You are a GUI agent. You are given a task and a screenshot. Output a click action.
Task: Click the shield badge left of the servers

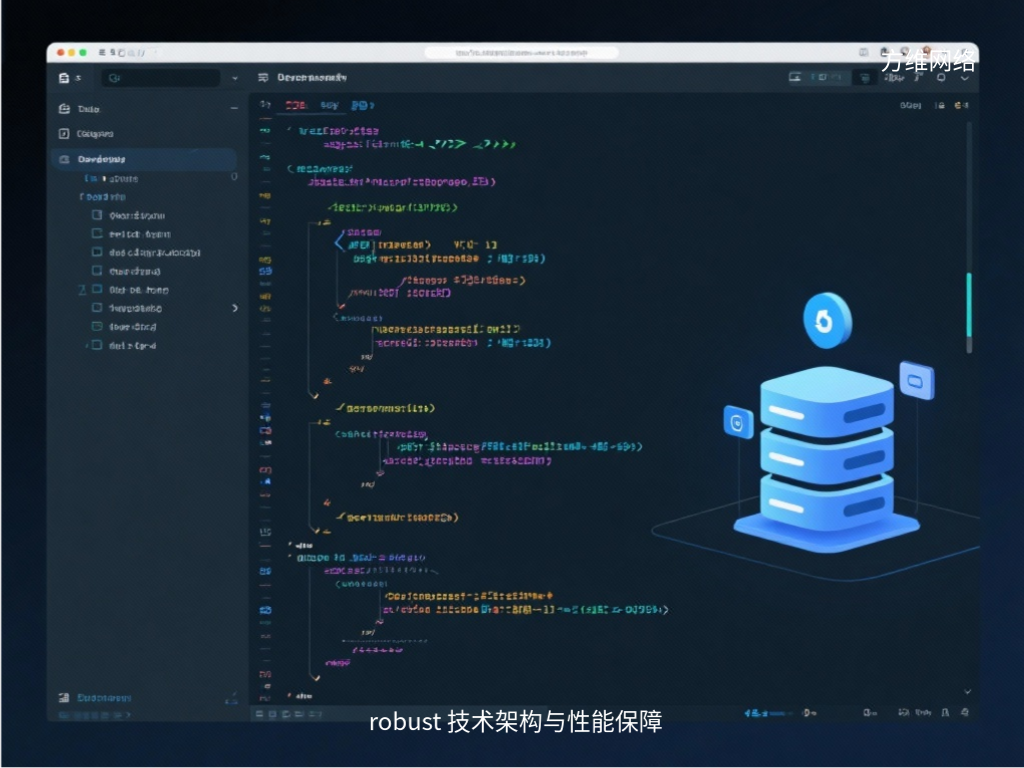737,423
